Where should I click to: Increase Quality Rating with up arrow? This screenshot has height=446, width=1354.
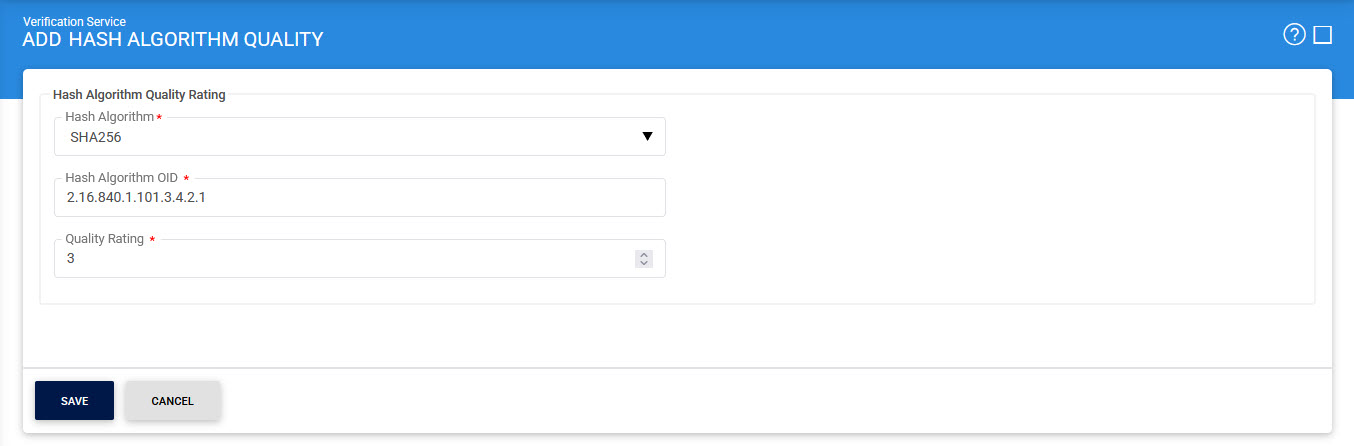coord(644,255)
